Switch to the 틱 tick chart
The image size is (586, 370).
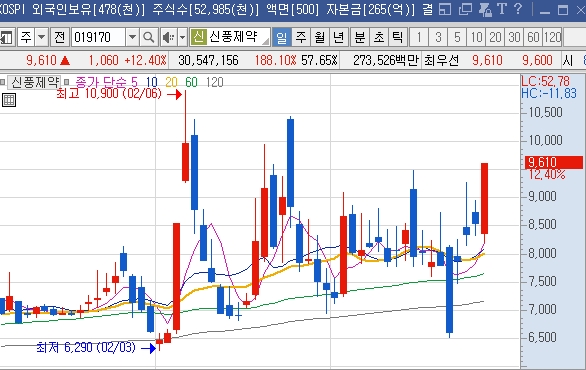pyautogui.click(x=398, y=37)
